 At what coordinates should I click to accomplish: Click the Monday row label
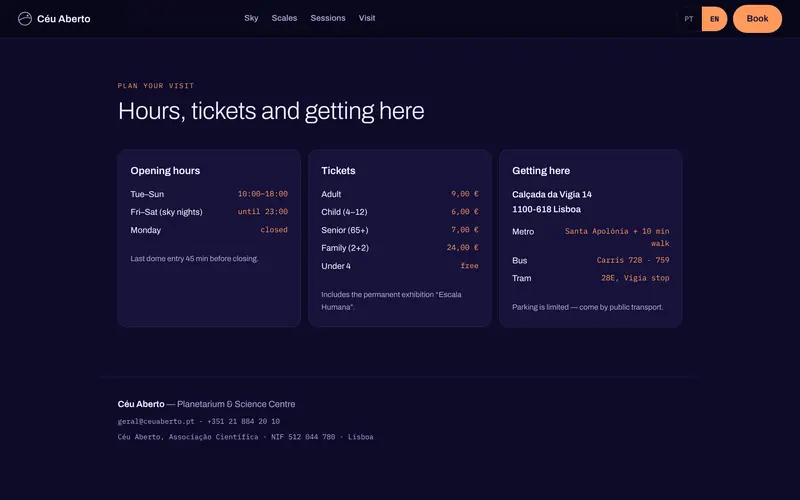[145, 230]
